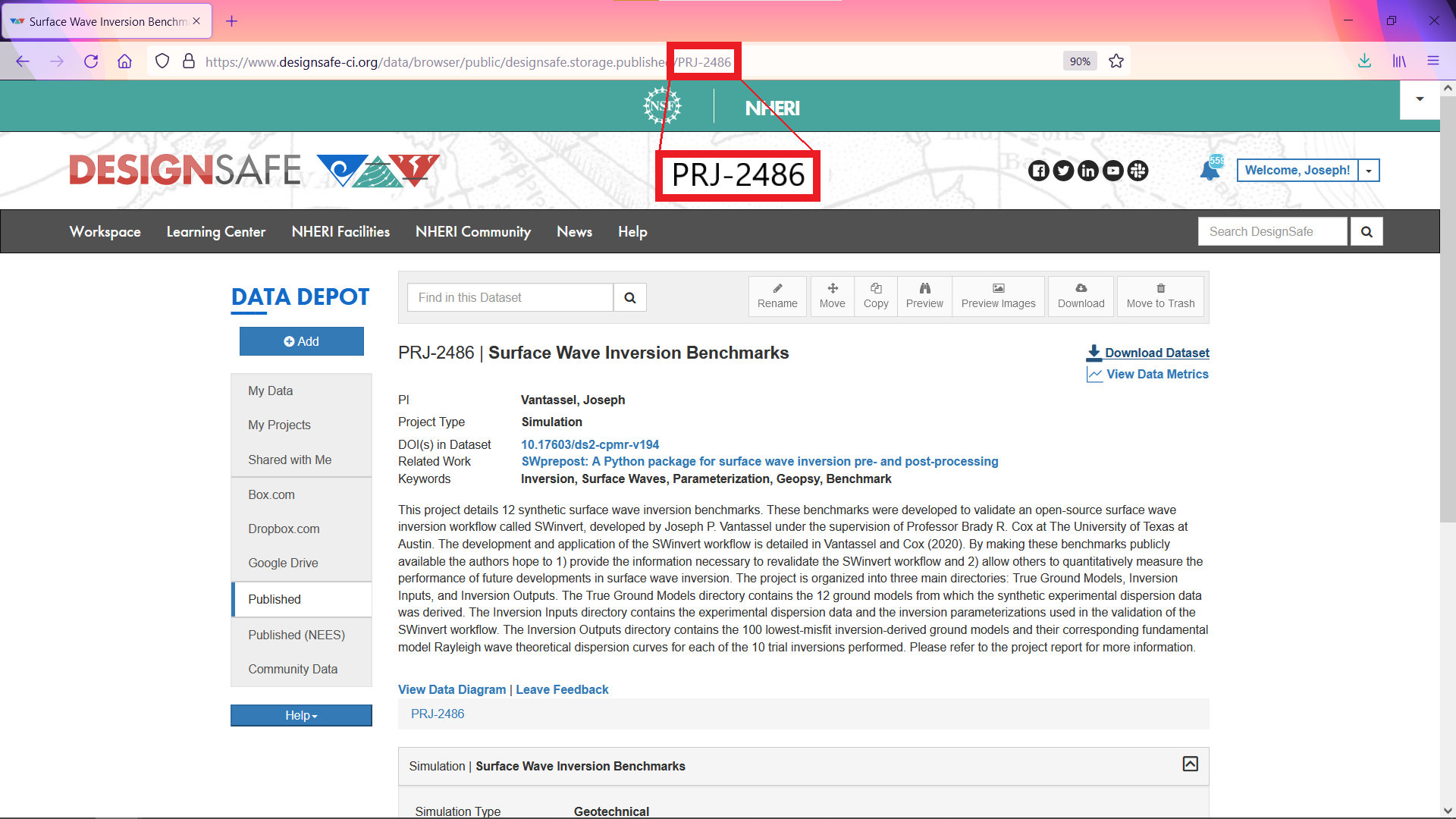Image resolution: width=1456 pixels, height=819 pixels.
Task: Open the News menu item
Action: pyautogui.click(x=574, y=232)
